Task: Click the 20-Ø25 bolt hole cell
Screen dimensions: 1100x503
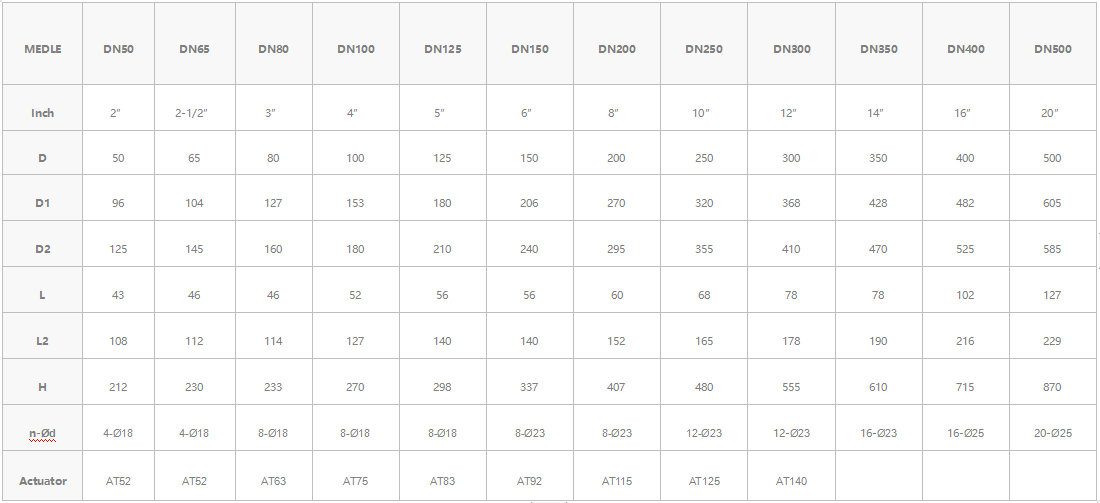Action: click(1052, 433)
